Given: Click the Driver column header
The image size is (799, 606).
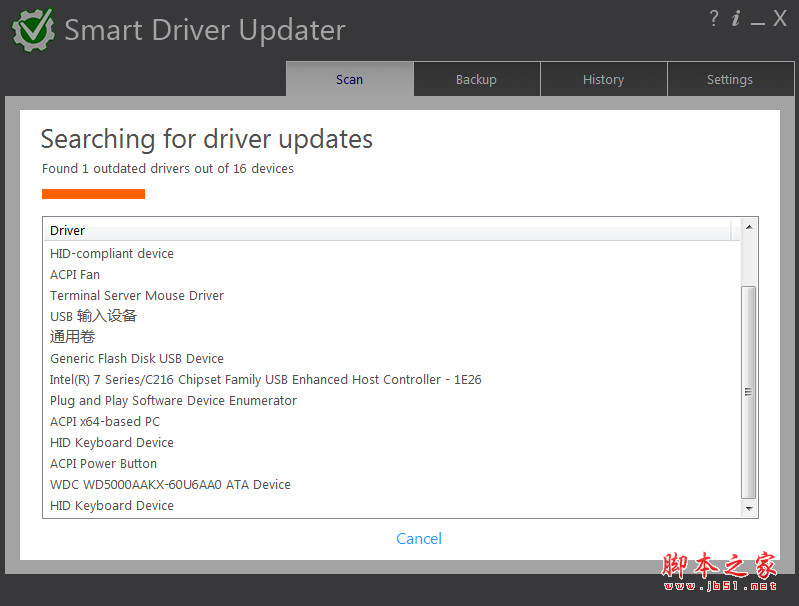Looking at the screenshot, I should [x=387, y=230].
